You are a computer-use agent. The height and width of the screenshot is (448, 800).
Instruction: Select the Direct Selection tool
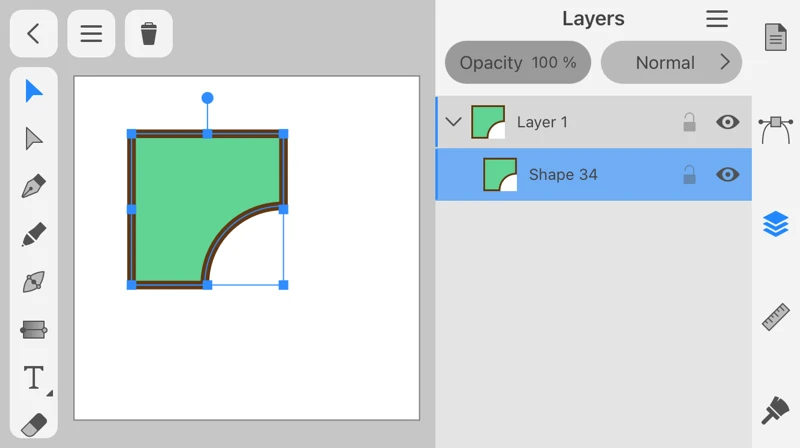(x=34, y=139)
